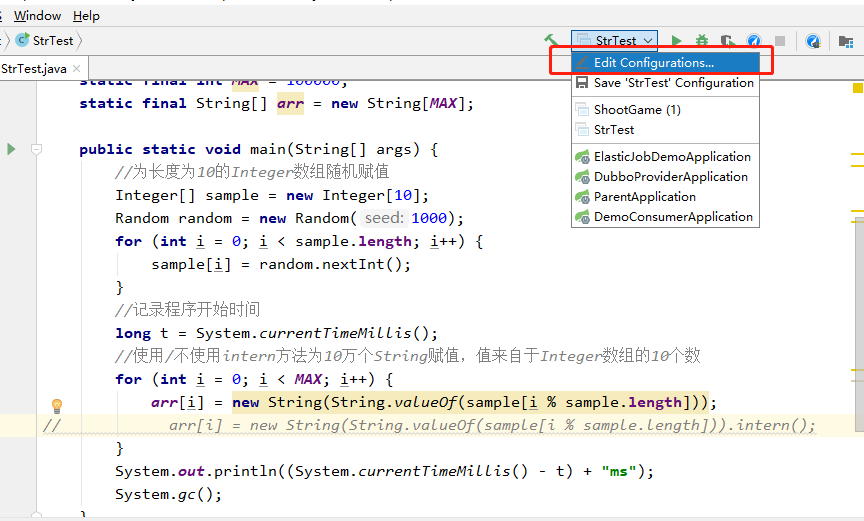The image size is (864, 521).
Task: Open Project Structure folder icon
Action: point(846,41)
